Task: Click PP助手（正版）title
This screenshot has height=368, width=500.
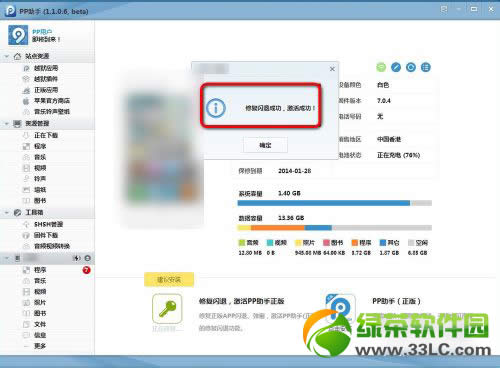Action: (396, 301)
